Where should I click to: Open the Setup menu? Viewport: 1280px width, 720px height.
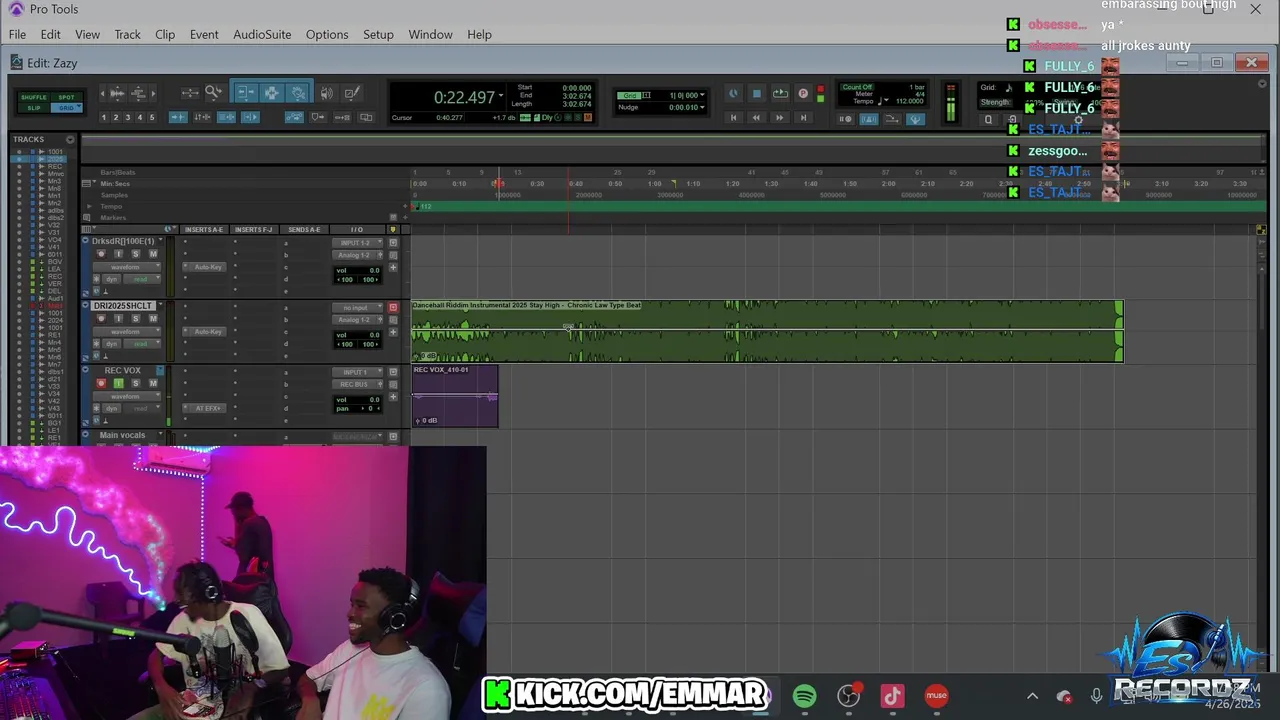tap(378, 34)
